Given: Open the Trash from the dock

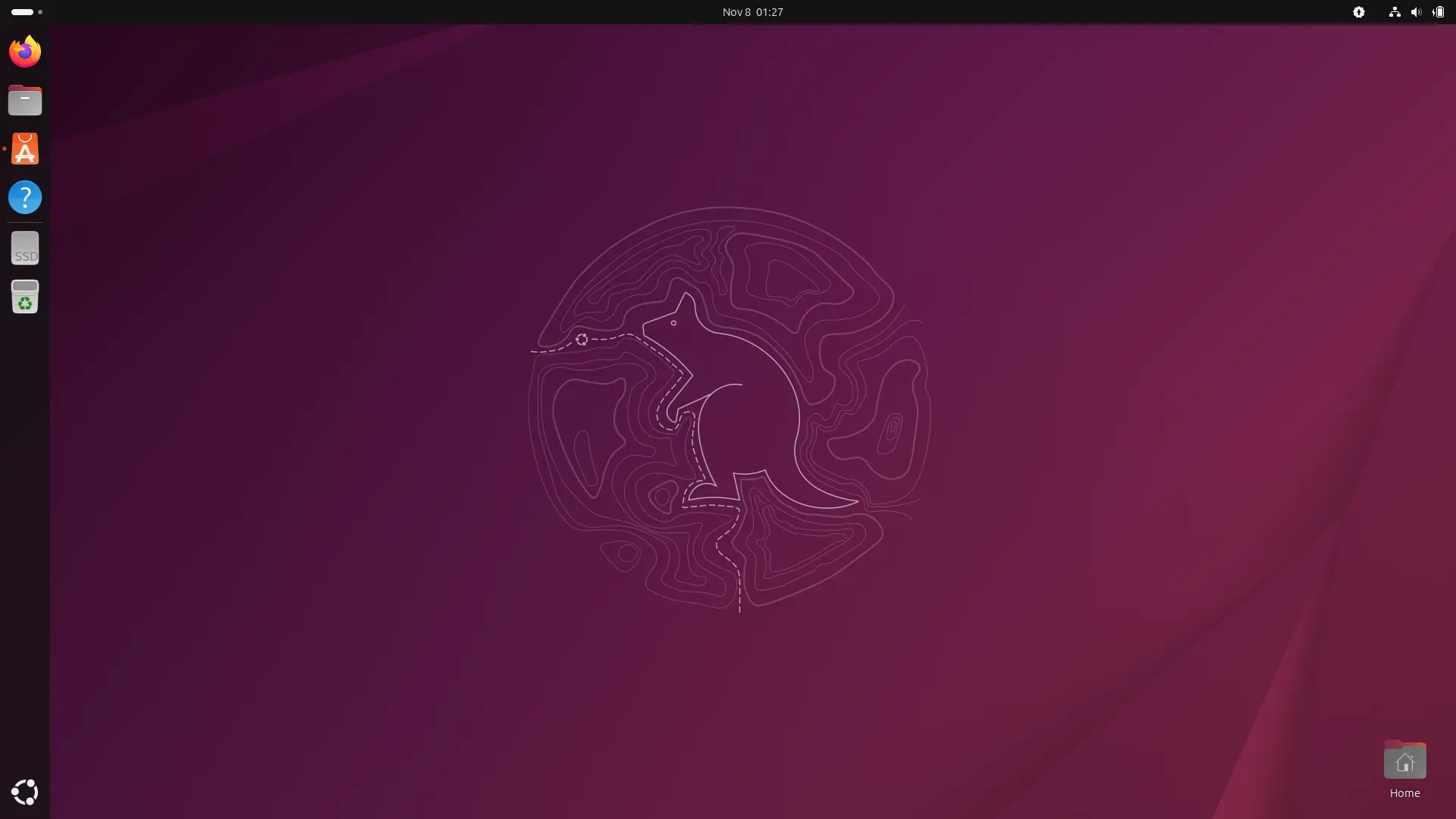Looking at the screenshot, I should 24,297.
